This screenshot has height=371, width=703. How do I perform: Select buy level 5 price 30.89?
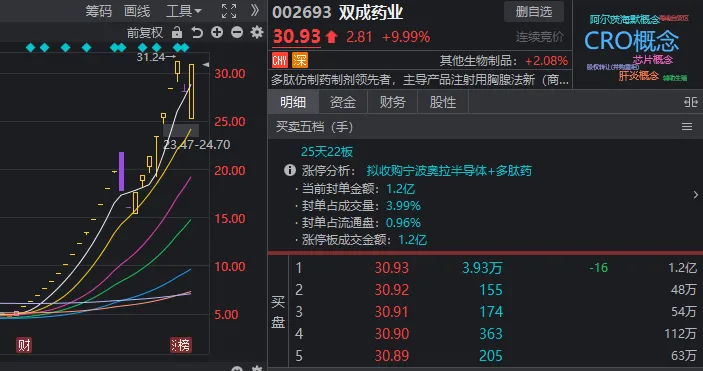(392, 356)
